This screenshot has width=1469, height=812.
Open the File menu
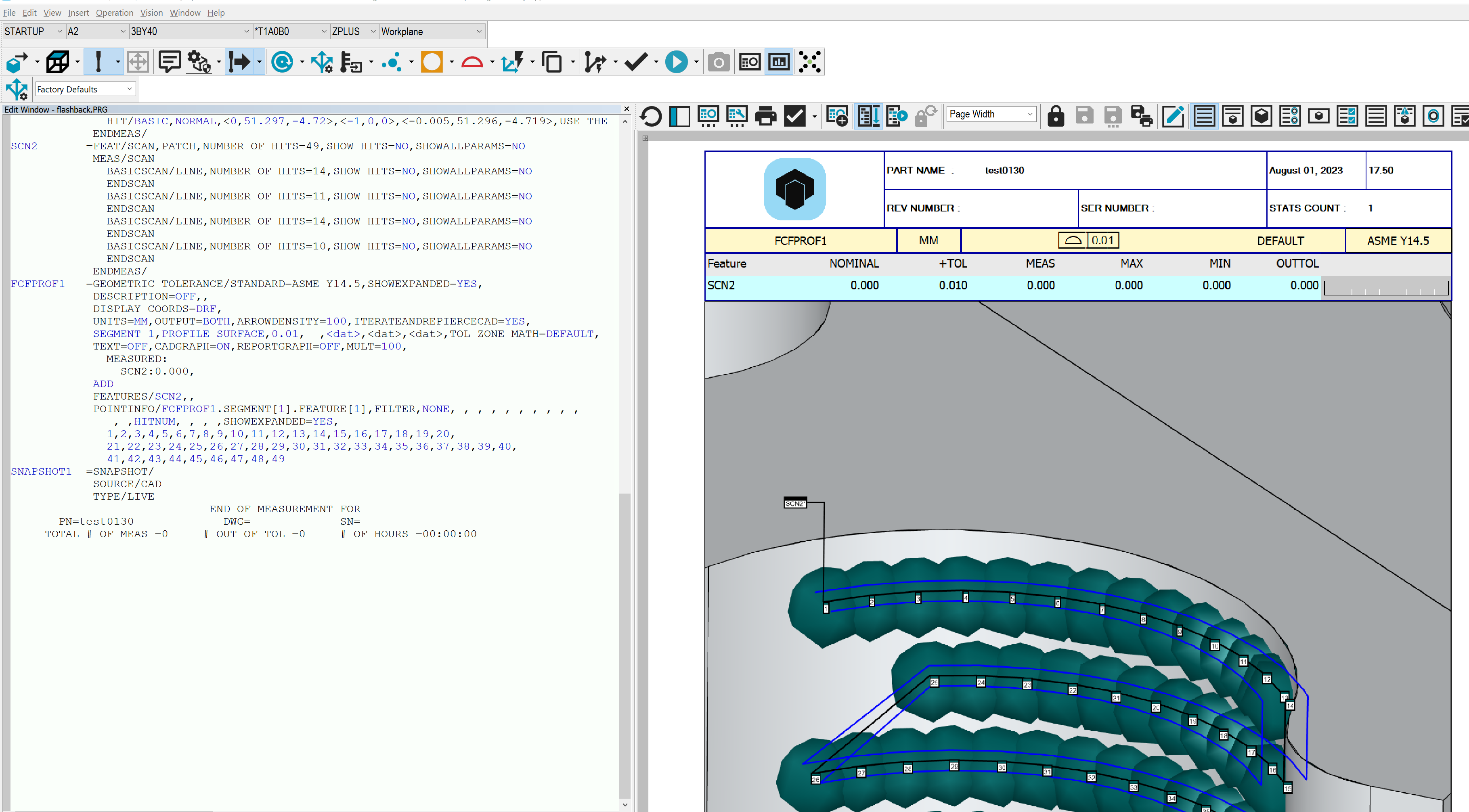tap(9, 13)
